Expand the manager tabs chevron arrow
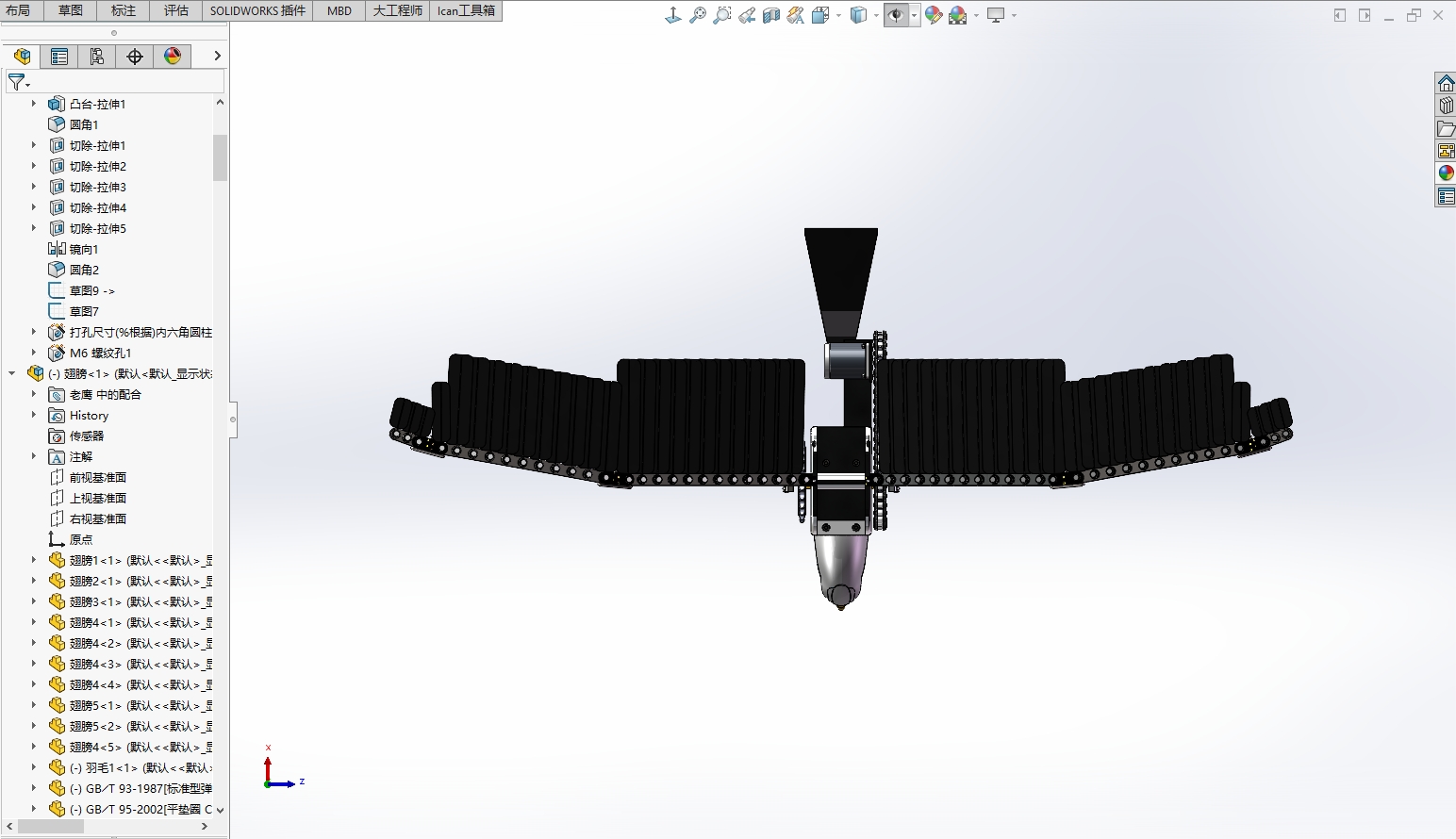1456x839 pixels. click(x=217, y=57)
